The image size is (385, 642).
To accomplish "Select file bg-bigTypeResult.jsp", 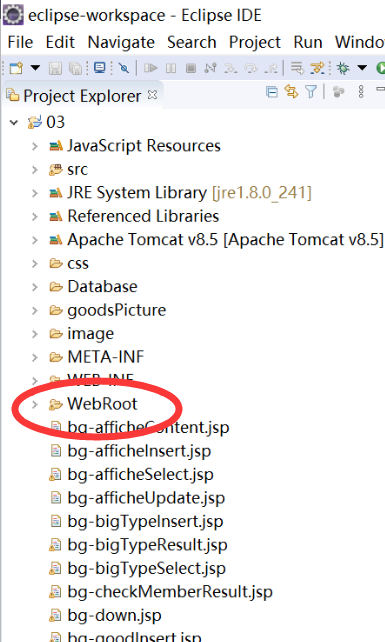I will tap(147, 545).
